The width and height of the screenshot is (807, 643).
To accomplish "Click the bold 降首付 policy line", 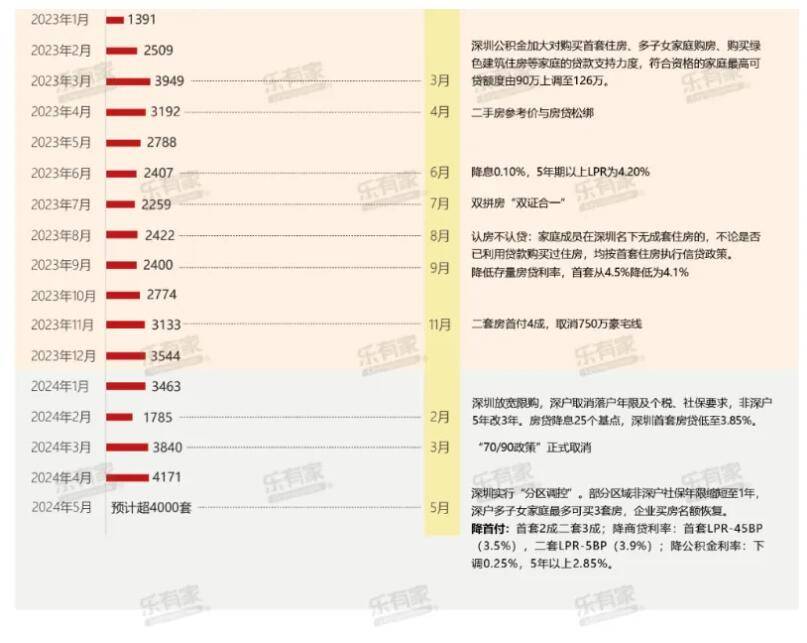I will (618, 546).
